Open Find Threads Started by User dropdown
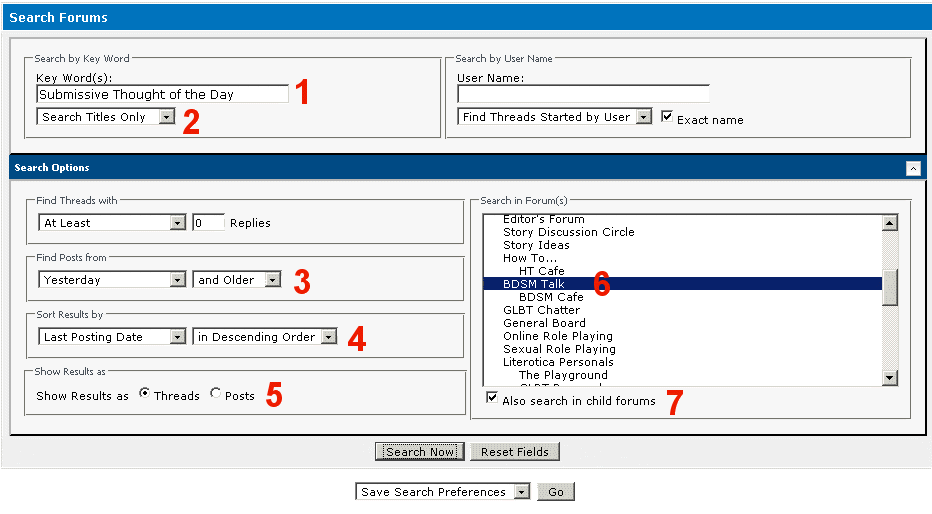The height and width of the screenshot is (514, 932). point(555,117)
